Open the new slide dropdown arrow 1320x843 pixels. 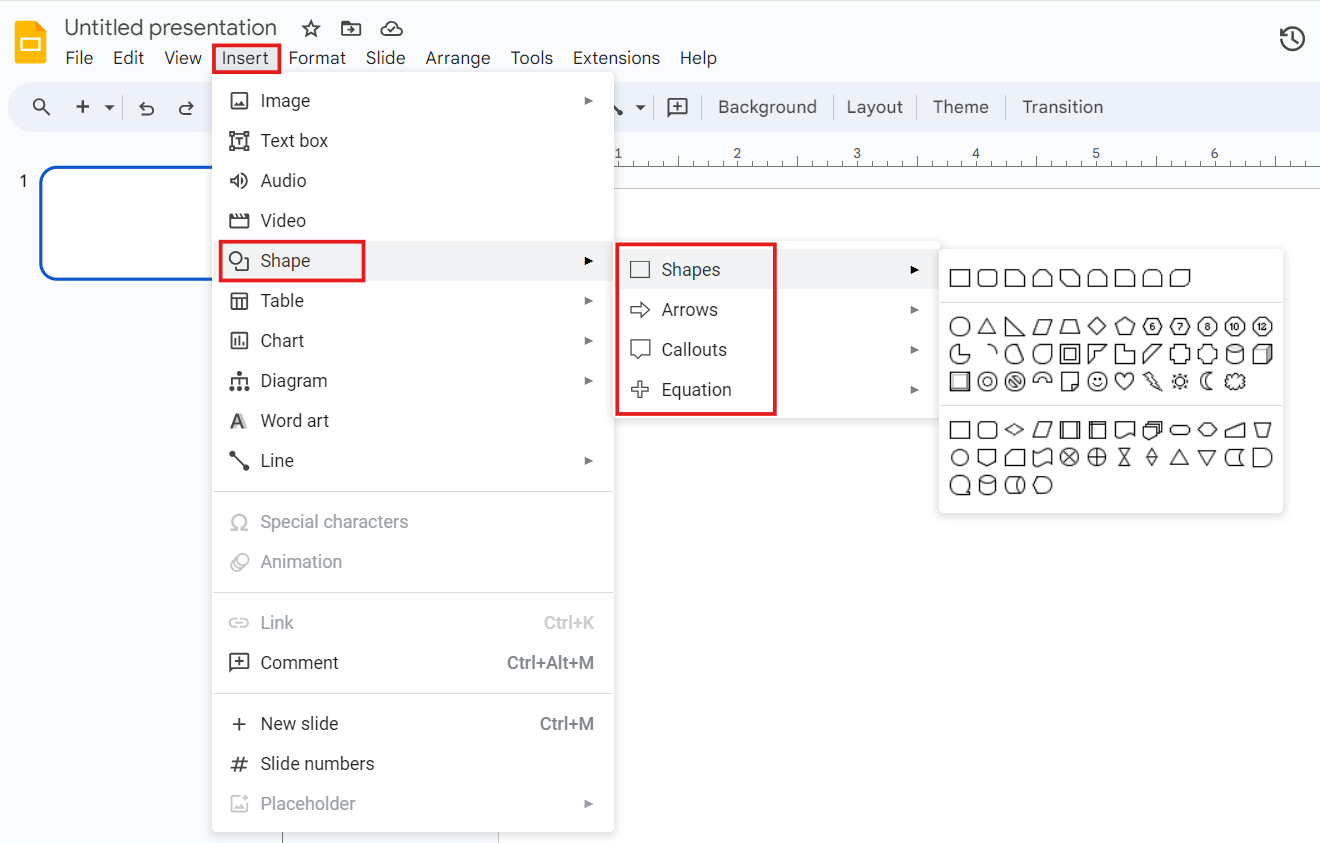coord(110,107)
